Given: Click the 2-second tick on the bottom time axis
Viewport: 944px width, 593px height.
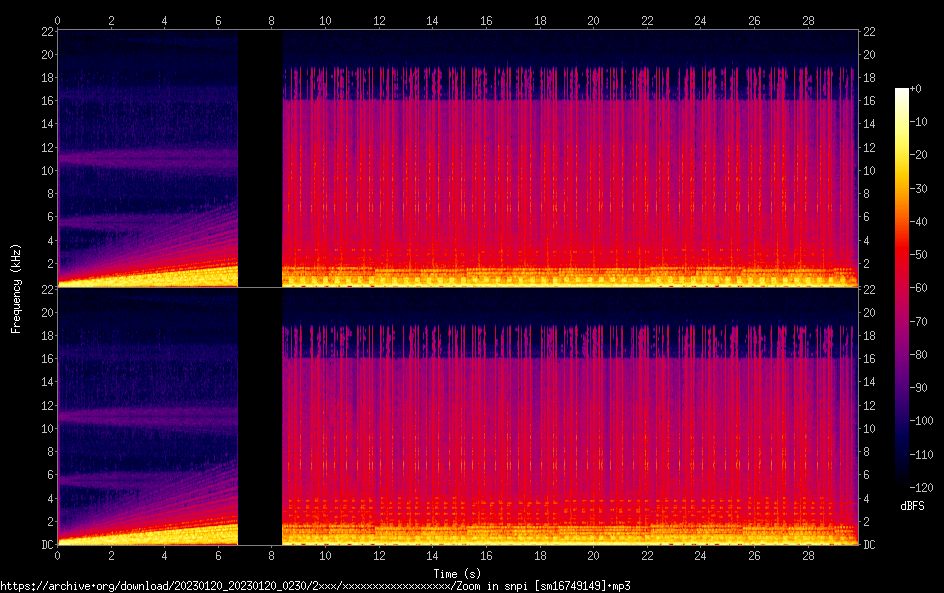Looking at the screenshot, I should point(111,556).
